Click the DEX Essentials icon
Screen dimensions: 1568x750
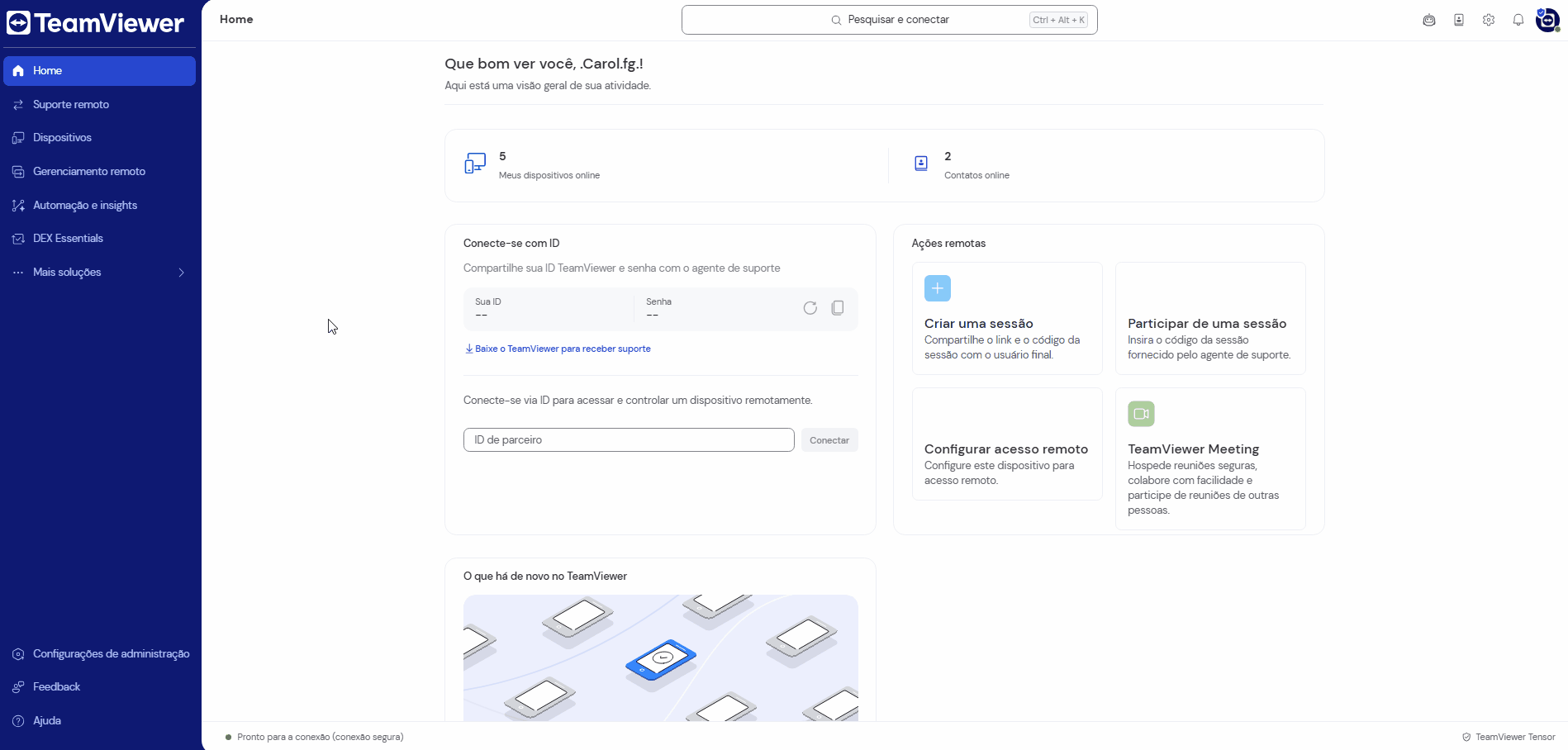click(x=18, y=239)
